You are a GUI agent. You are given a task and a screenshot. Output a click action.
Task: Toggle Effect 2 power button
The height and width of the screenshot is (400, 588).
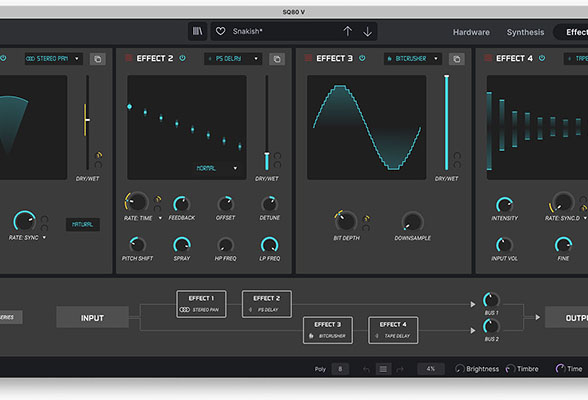point(182,58)
